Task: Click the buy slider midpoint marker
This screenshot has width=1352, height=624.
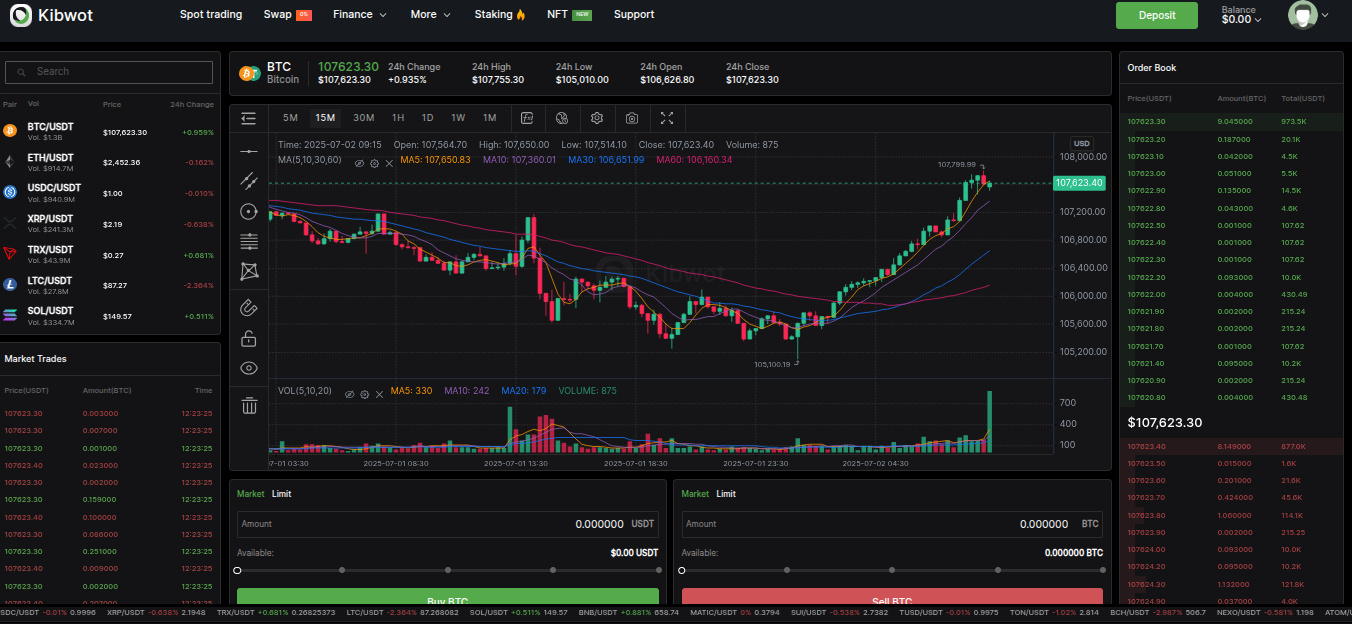Action: coord(448,570)
